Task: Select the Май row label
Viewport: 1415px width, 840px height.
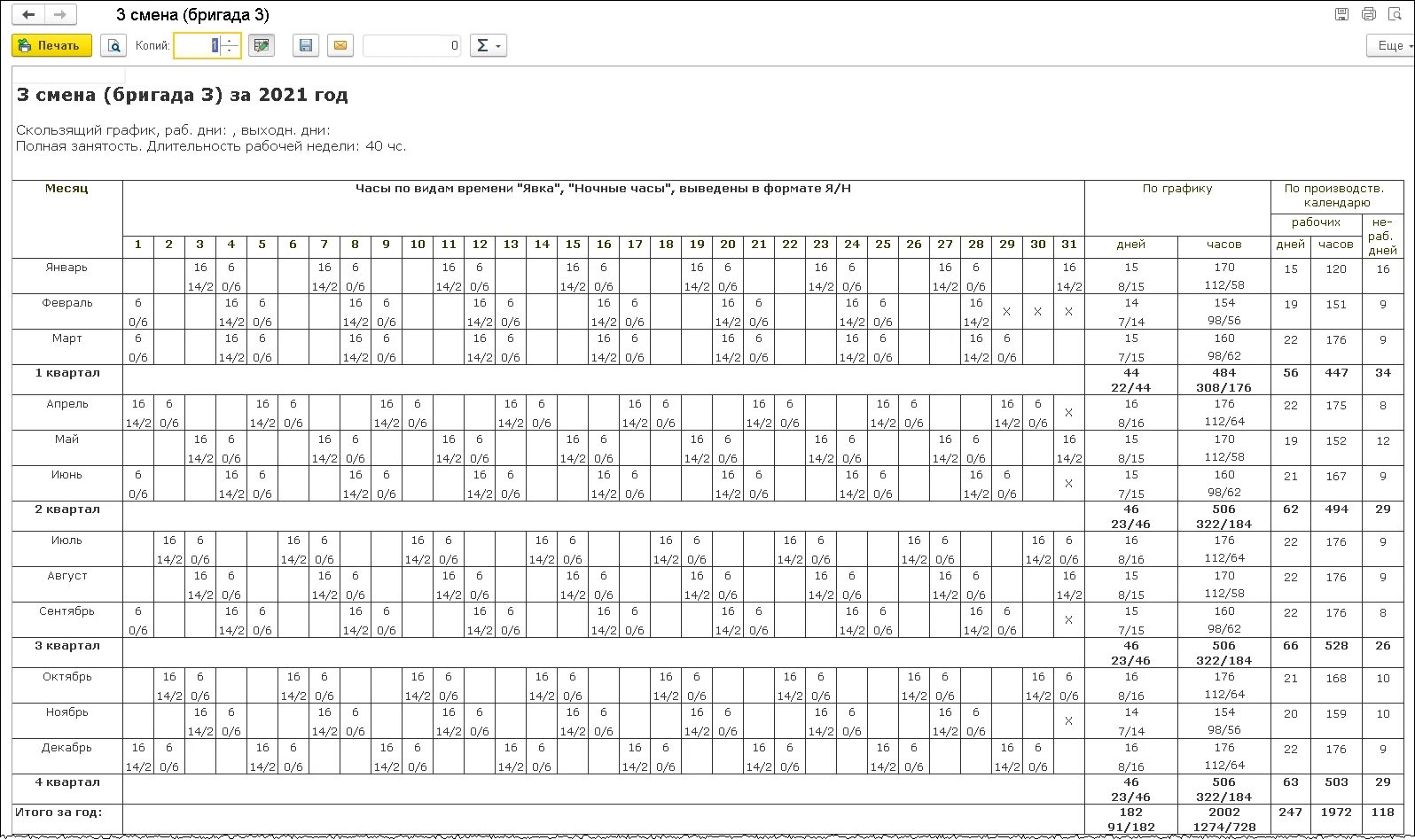Action: click(67, 439)
